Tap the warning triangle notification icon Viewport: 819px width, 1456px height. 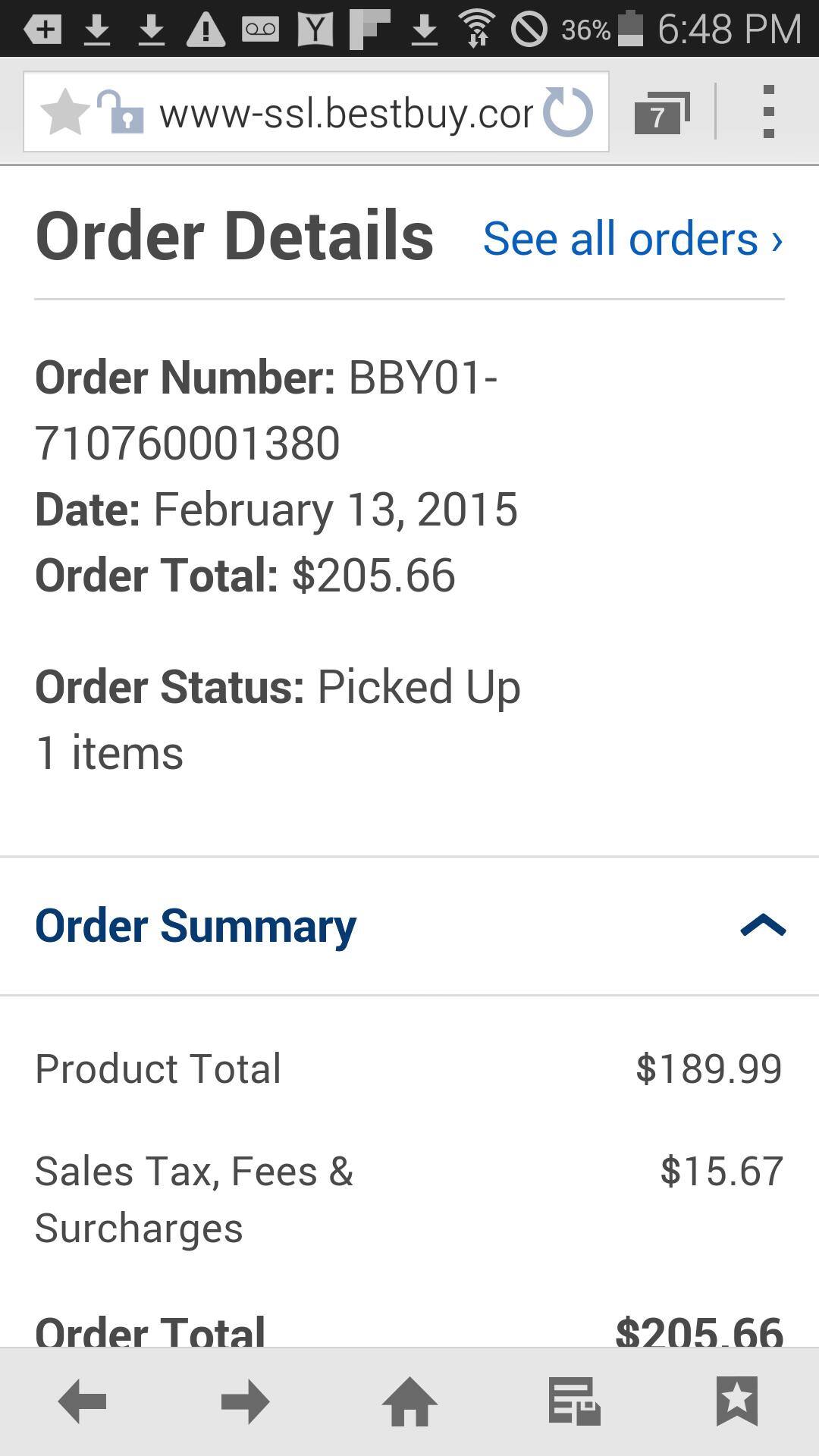coord(206,29)
